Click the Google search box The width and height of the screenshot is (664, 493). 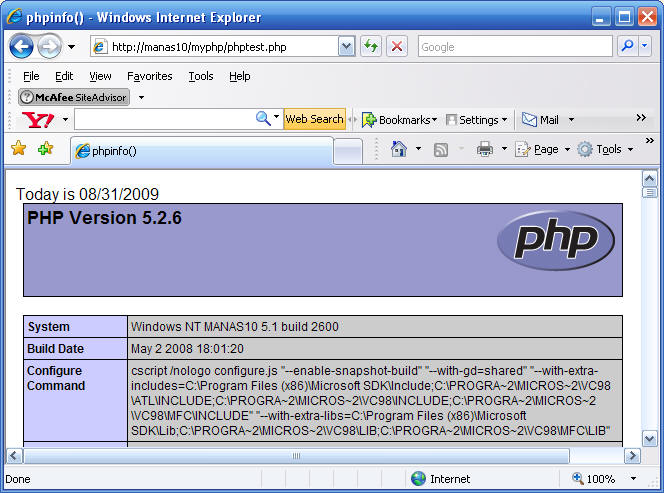click(x=515, y=47)
